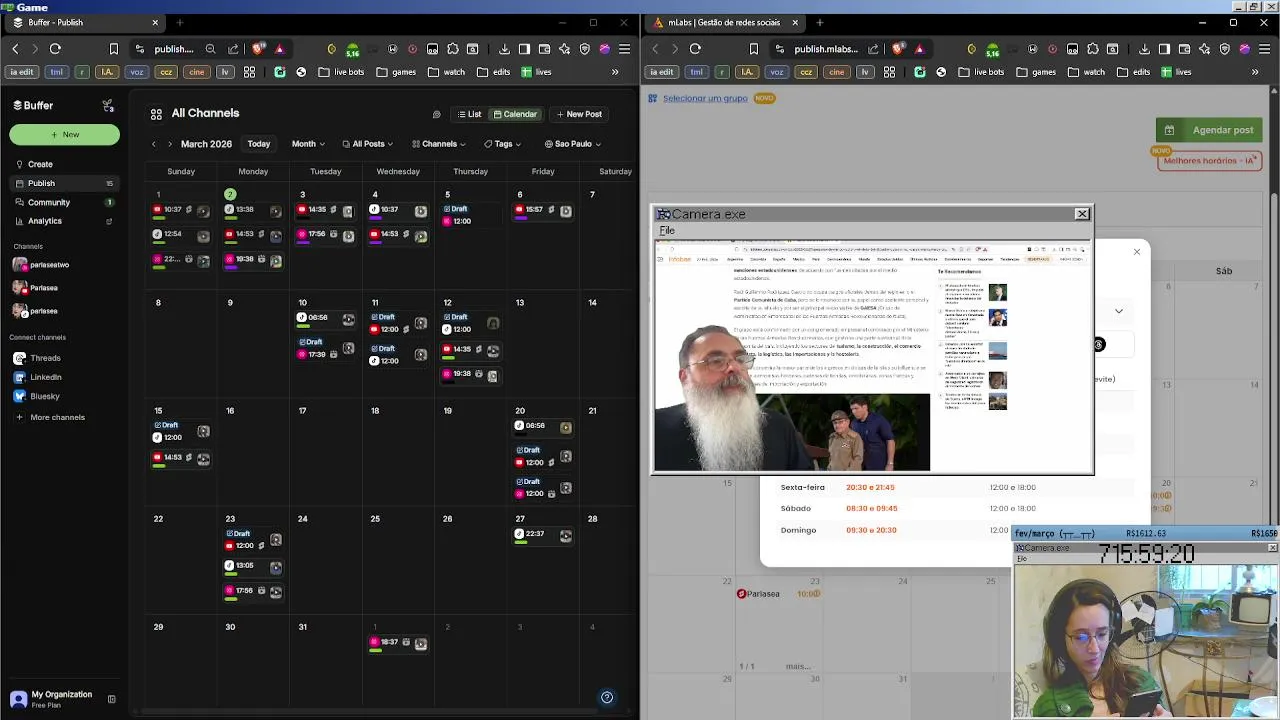Screen dimensions: 1280x720
Task: Click share icon in mLabs address bar
Action: (873, 48)
